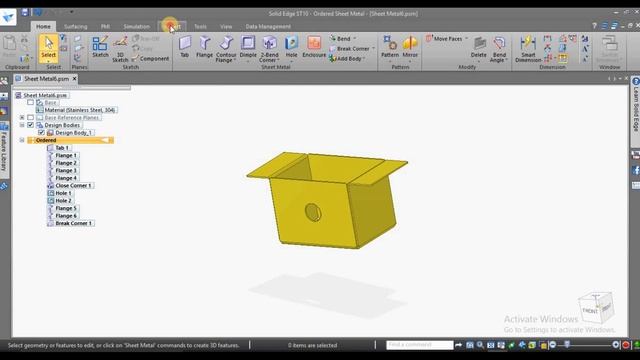Viewport: 640px width, 360px height.
Task: Select the Bend Angle tool
Action: pos(499,49)
